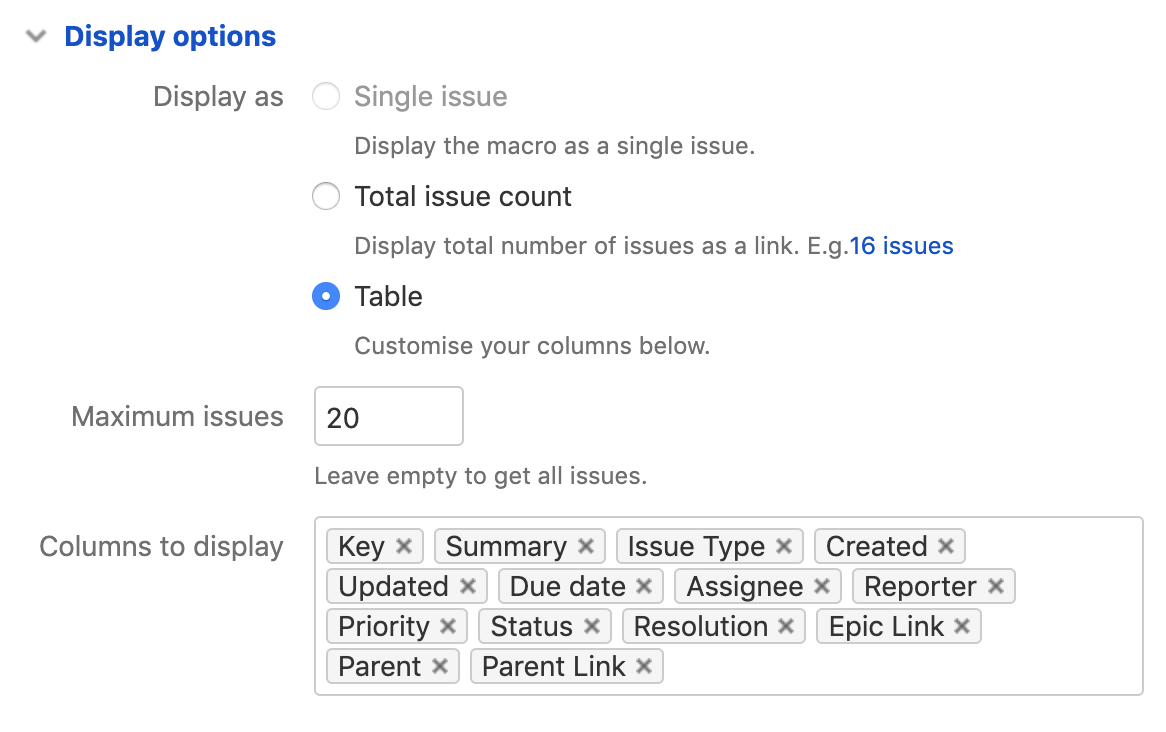
Task: Collapse the Display options section
Action: click(x=36, y=36)
